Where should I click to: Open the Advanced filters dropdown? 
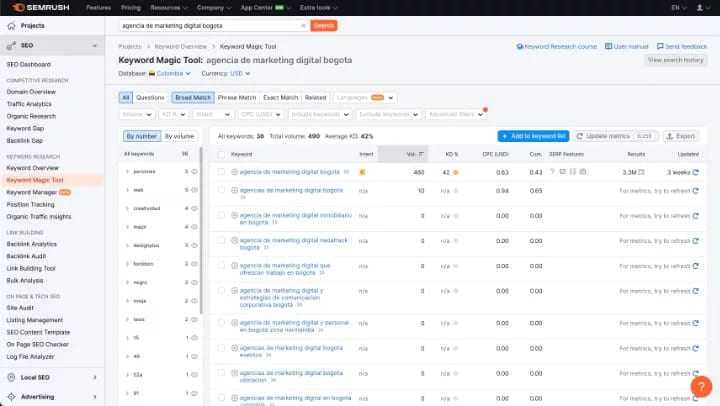tap(456, 114)
